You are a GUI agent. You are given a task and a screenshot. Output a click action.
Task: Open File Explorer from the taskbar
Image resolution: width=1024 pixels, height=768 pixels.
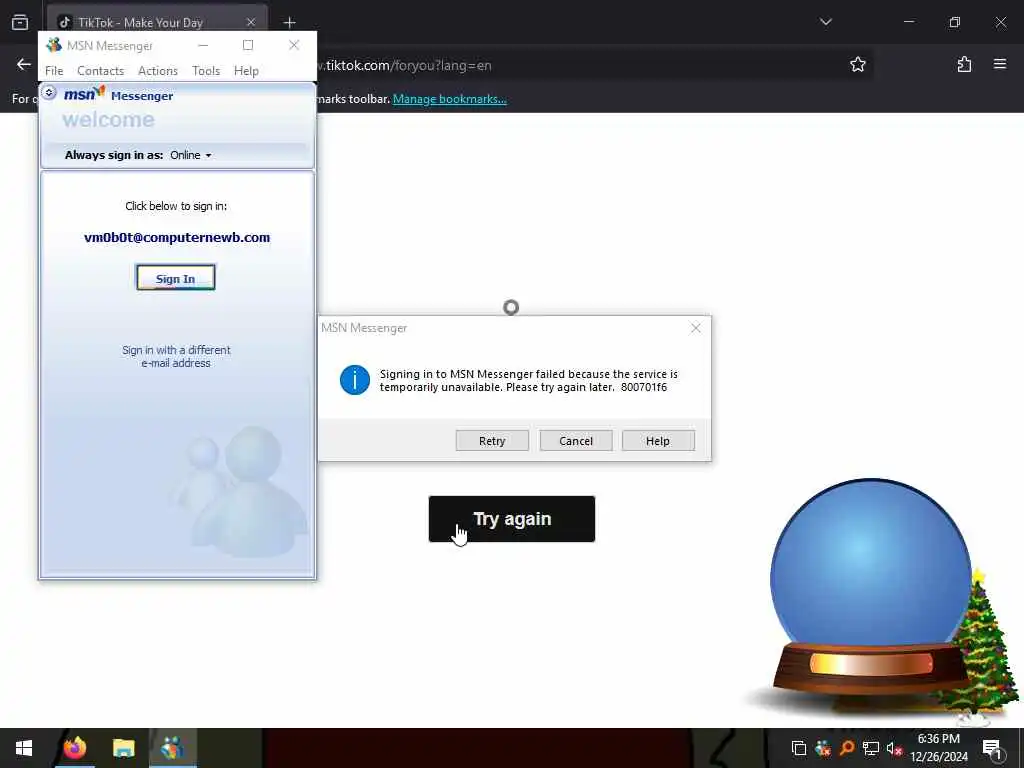[x=123, y=748]
